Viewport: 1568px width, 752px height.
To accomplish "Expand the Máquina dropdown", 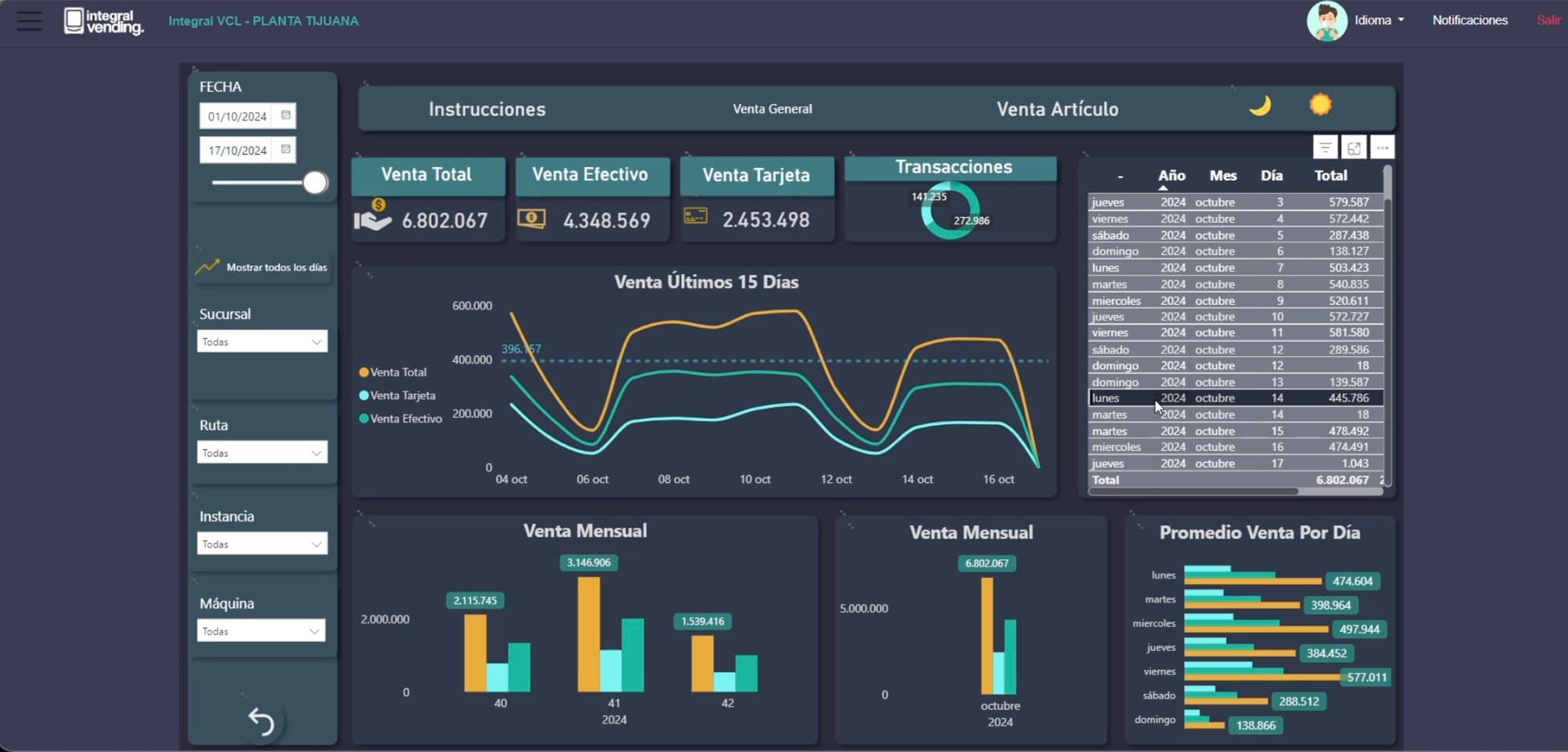I will point(261,631).
